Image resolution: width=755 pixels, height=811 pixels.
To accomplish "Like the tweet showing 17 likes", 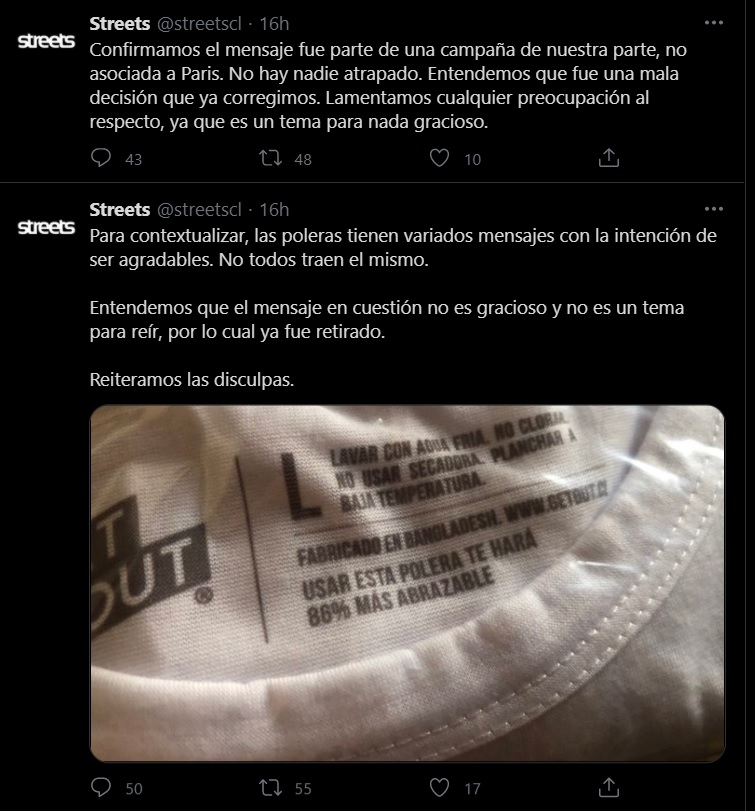I will 440,788.
